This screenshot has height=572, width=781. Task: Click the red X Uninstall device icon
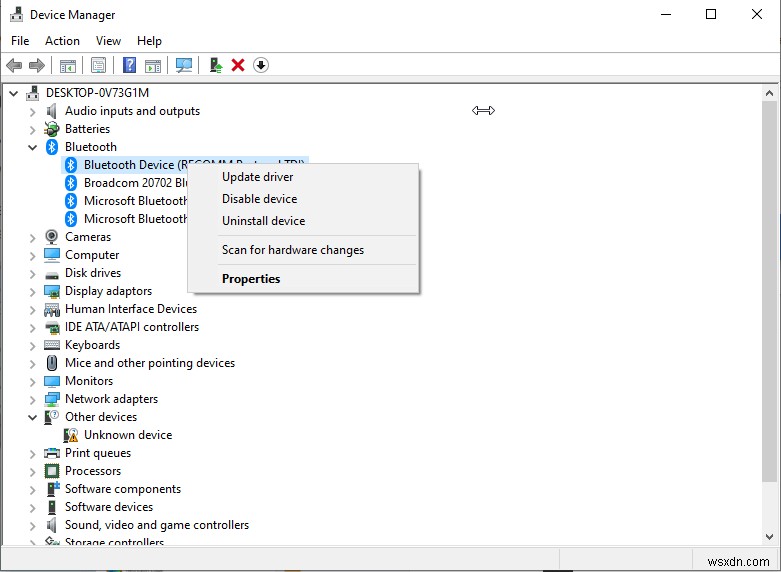238,65
